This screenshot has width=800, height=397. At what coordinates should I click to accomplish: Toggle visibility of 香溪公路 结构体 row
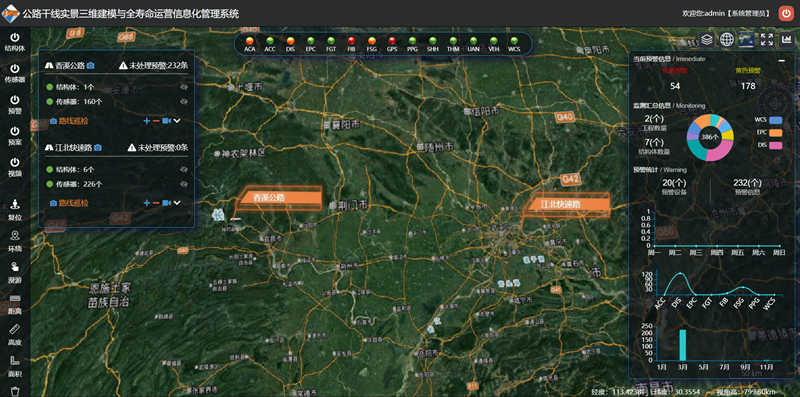pyautogui.click(x=184, y=87)
